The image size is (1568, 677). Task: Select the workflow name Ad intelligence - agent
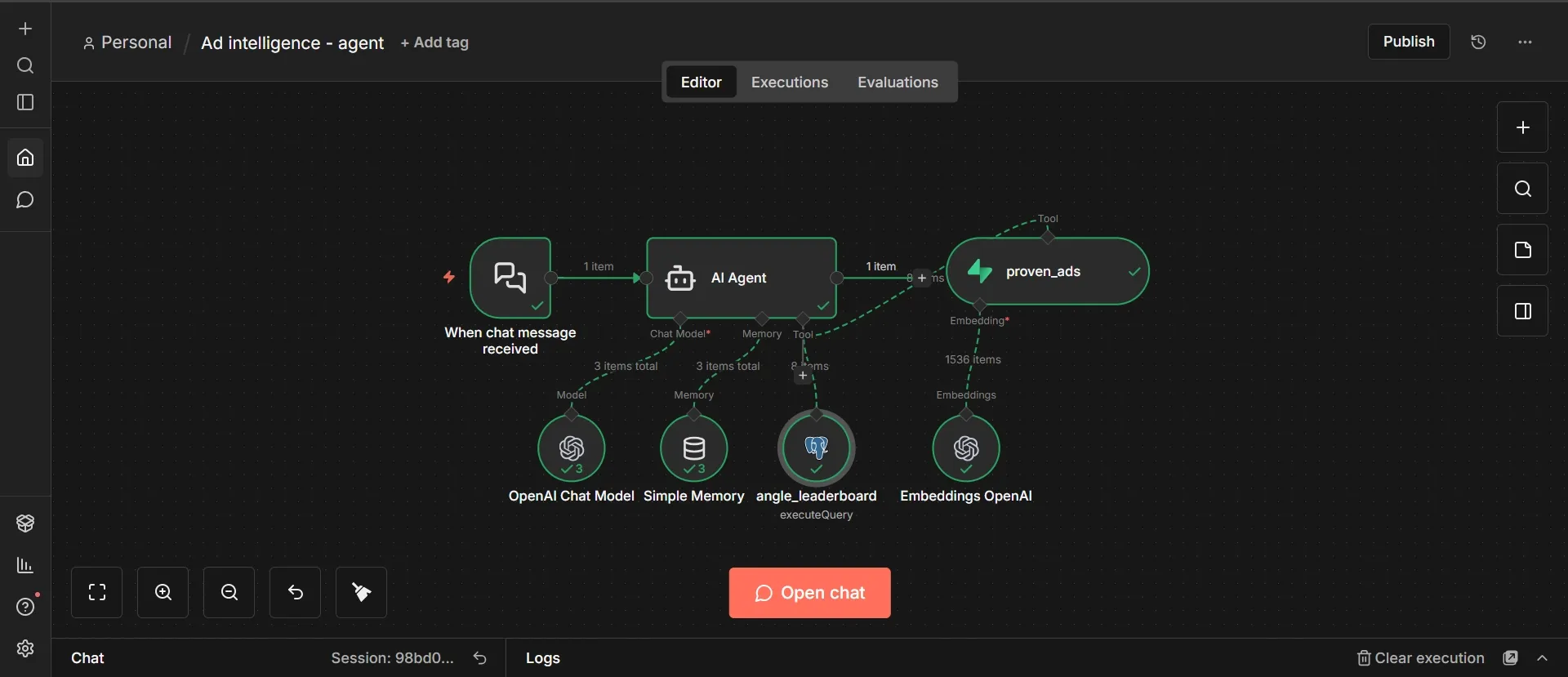point(292,42)
